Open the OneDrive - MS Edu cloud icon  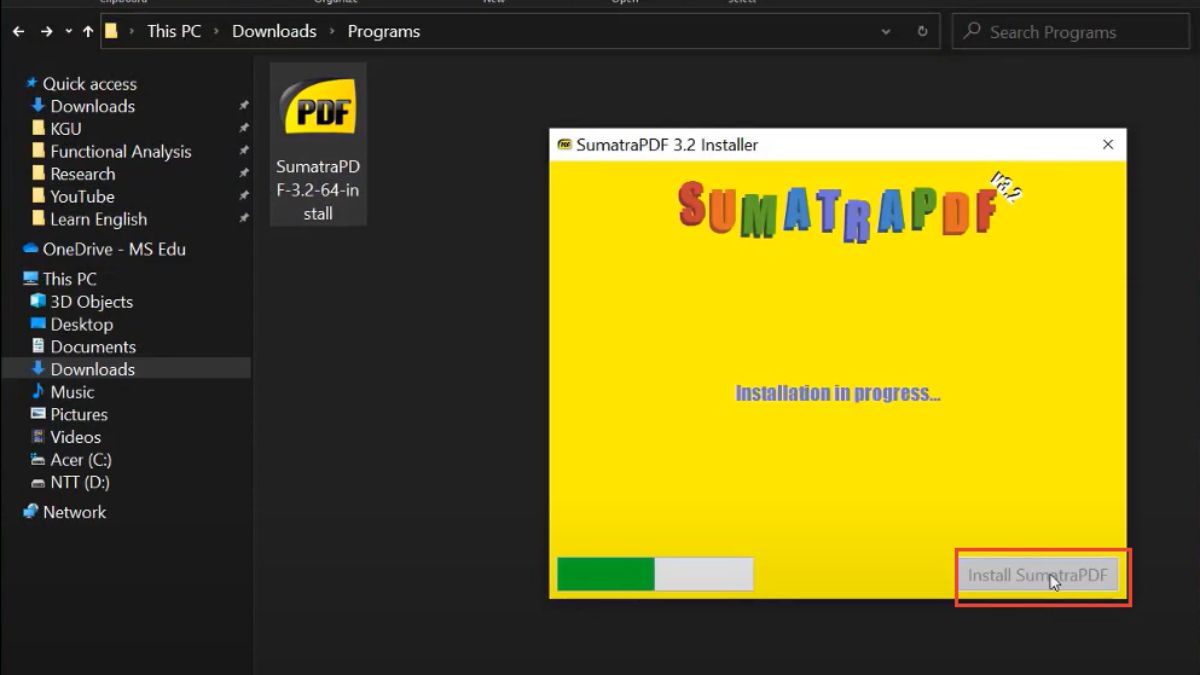click(x=31, y=249)
